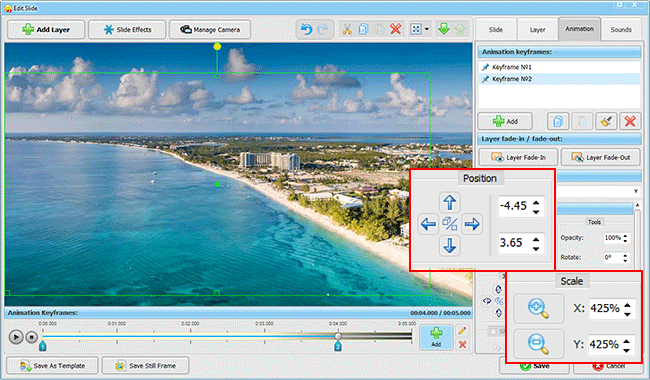650x380 pixels.
Task: Nudge position right with the arrow
Action: click(x=472, y=224)
